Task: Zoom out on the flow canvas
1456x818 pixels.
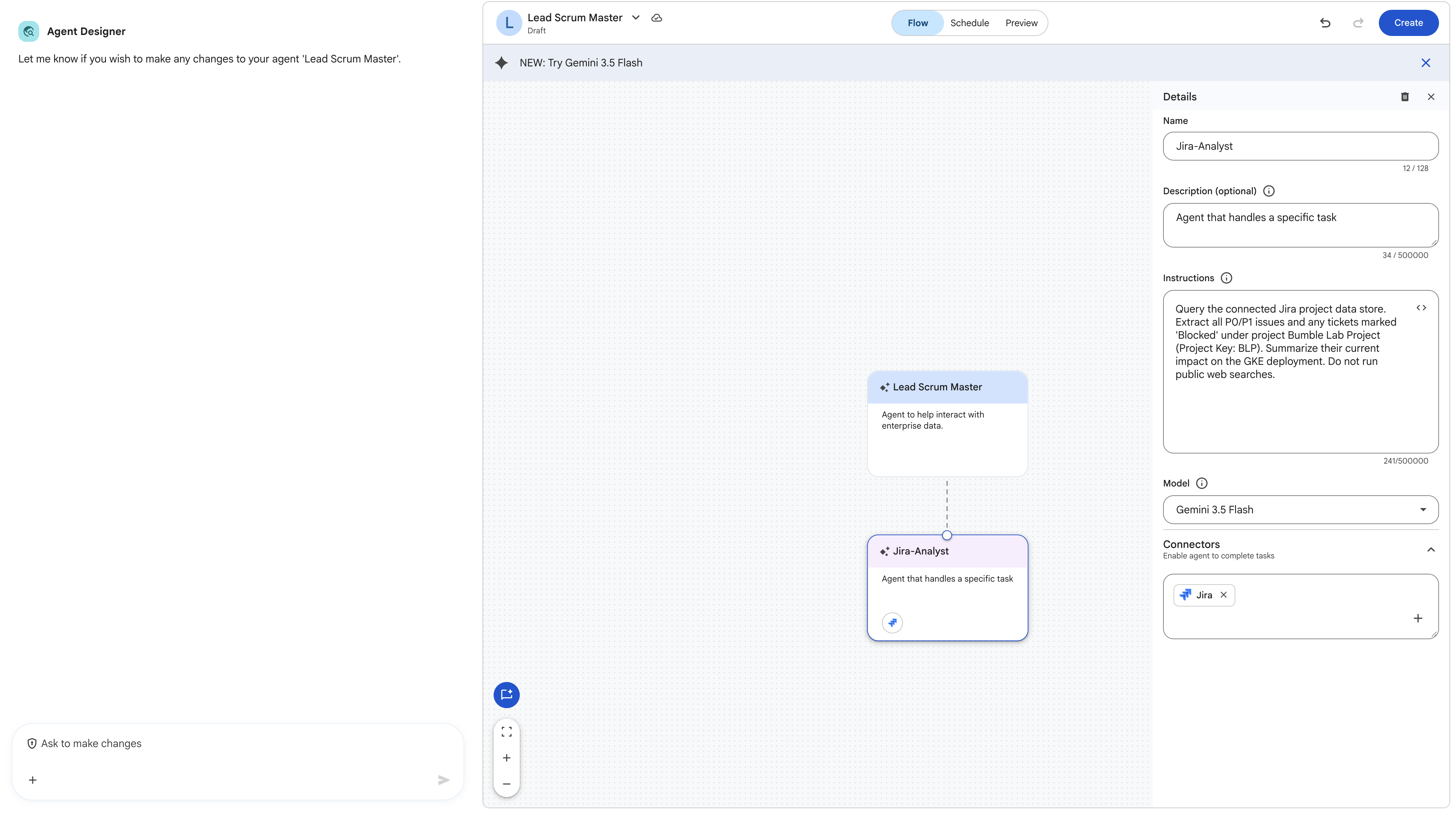Action: click(506, 784)
